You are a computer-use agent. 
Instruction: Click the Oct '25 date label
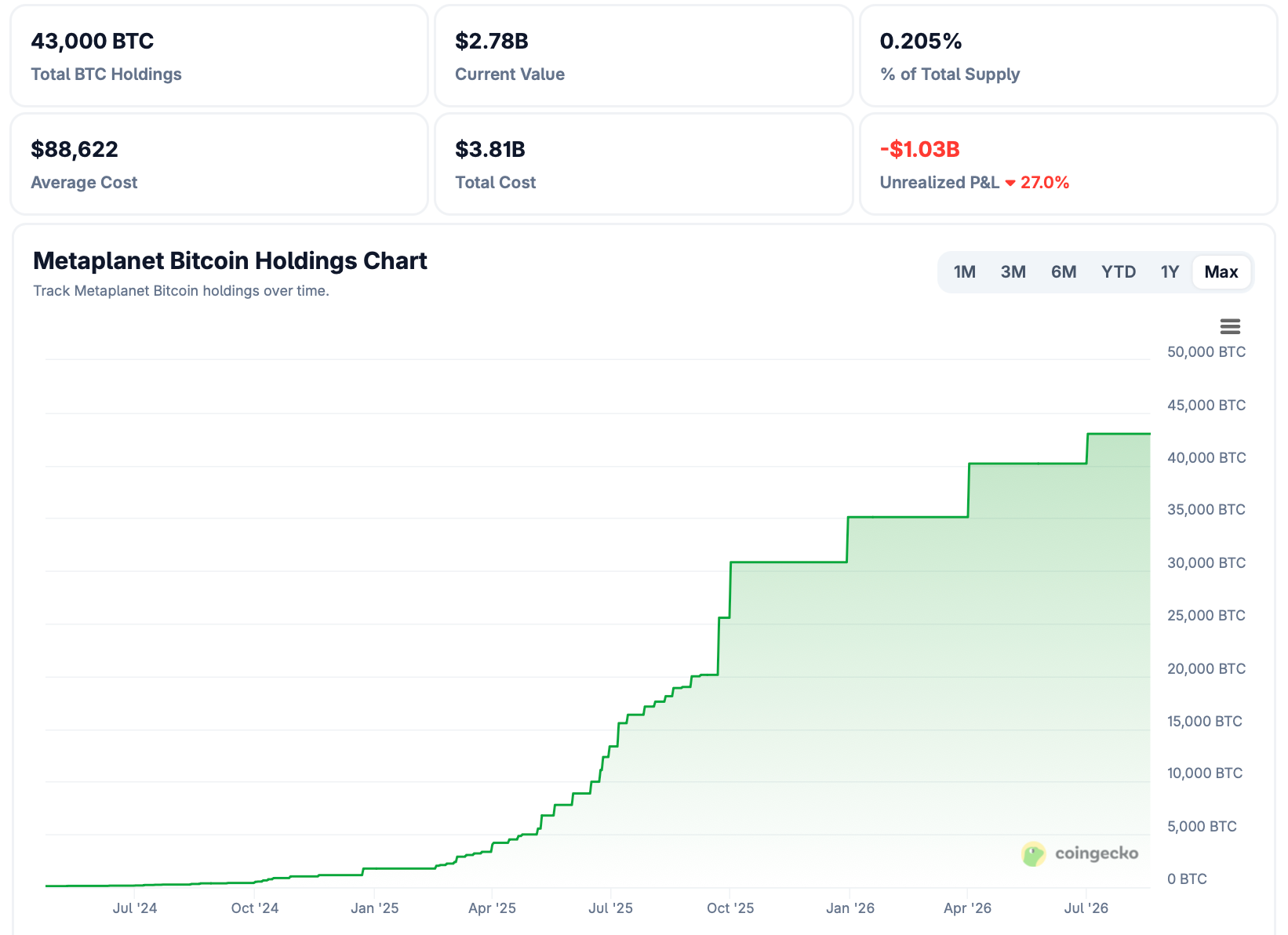pyautogui.click(x=730, y=908)
